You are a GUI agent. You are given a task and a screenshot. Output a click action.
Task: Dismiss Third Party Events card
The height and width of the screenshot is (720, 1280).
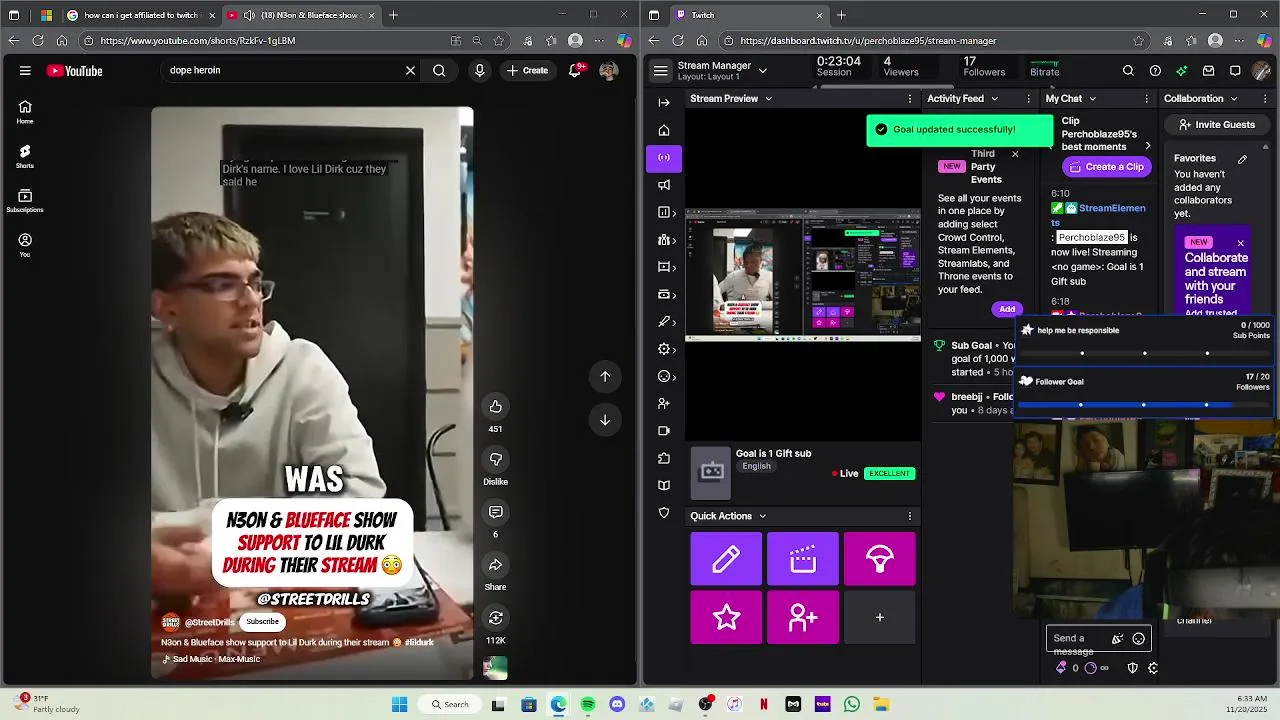tap(1015, 154)
